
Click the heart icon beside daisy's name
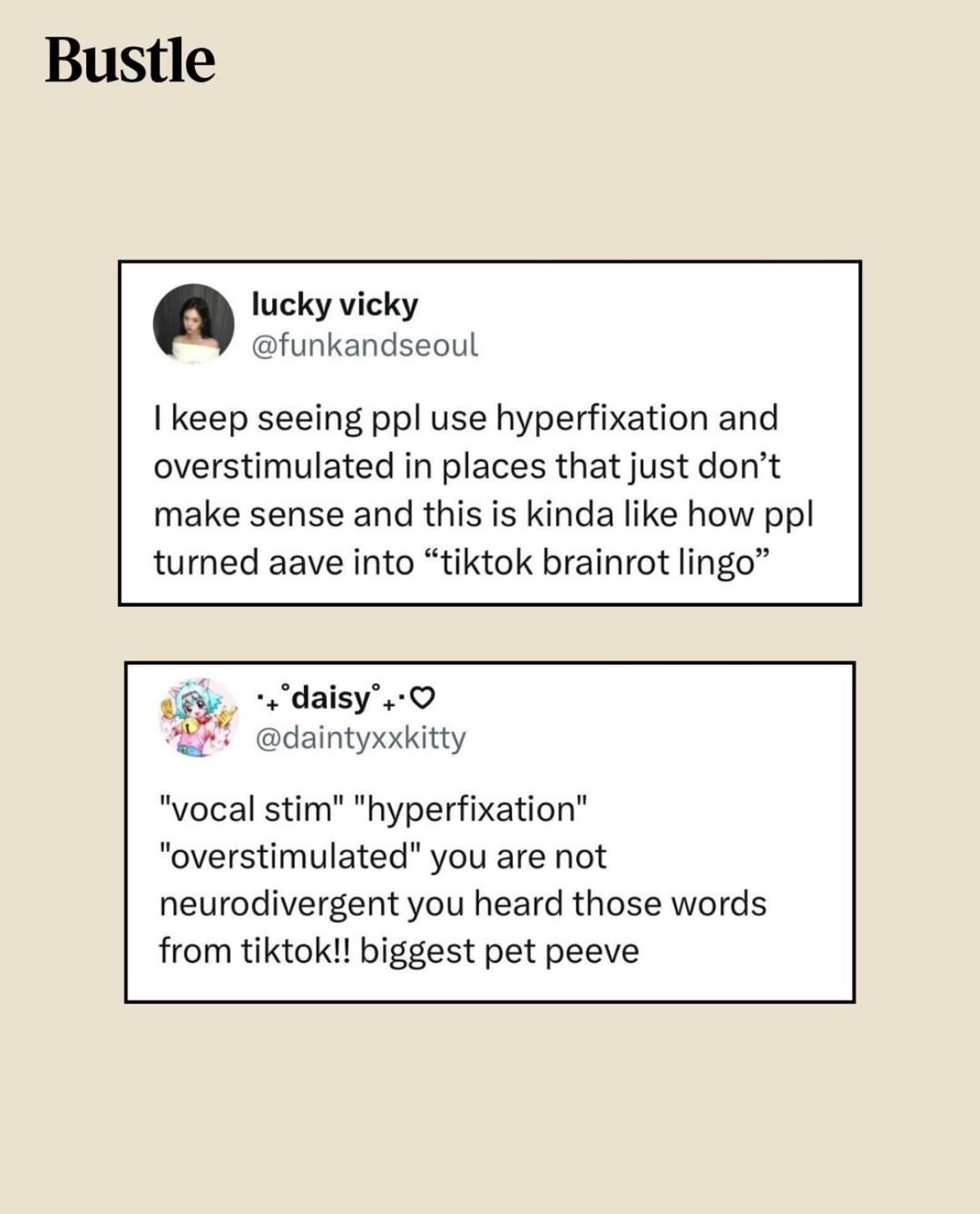(x=423, y=698)
